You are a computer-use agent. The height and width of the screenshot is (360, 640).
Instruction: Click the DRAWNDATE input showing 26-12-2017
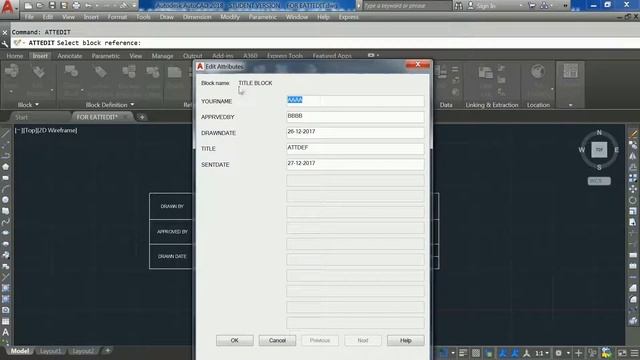pos(355,133)
